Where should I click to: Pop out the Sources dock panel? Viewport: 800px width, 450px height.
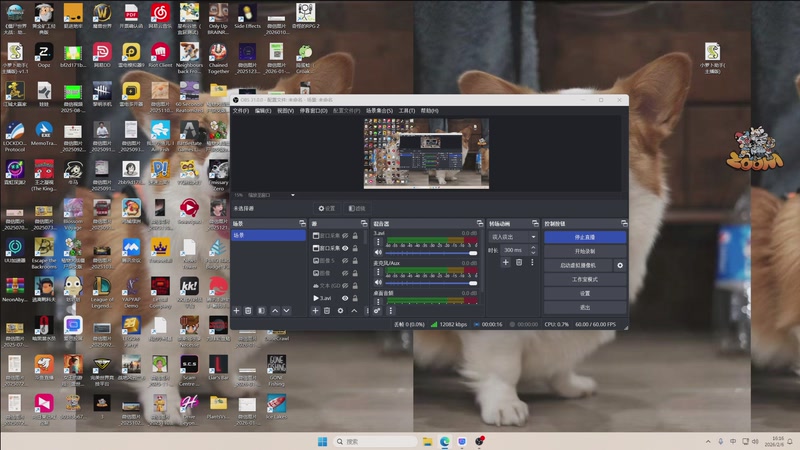[x=364, y=223]
